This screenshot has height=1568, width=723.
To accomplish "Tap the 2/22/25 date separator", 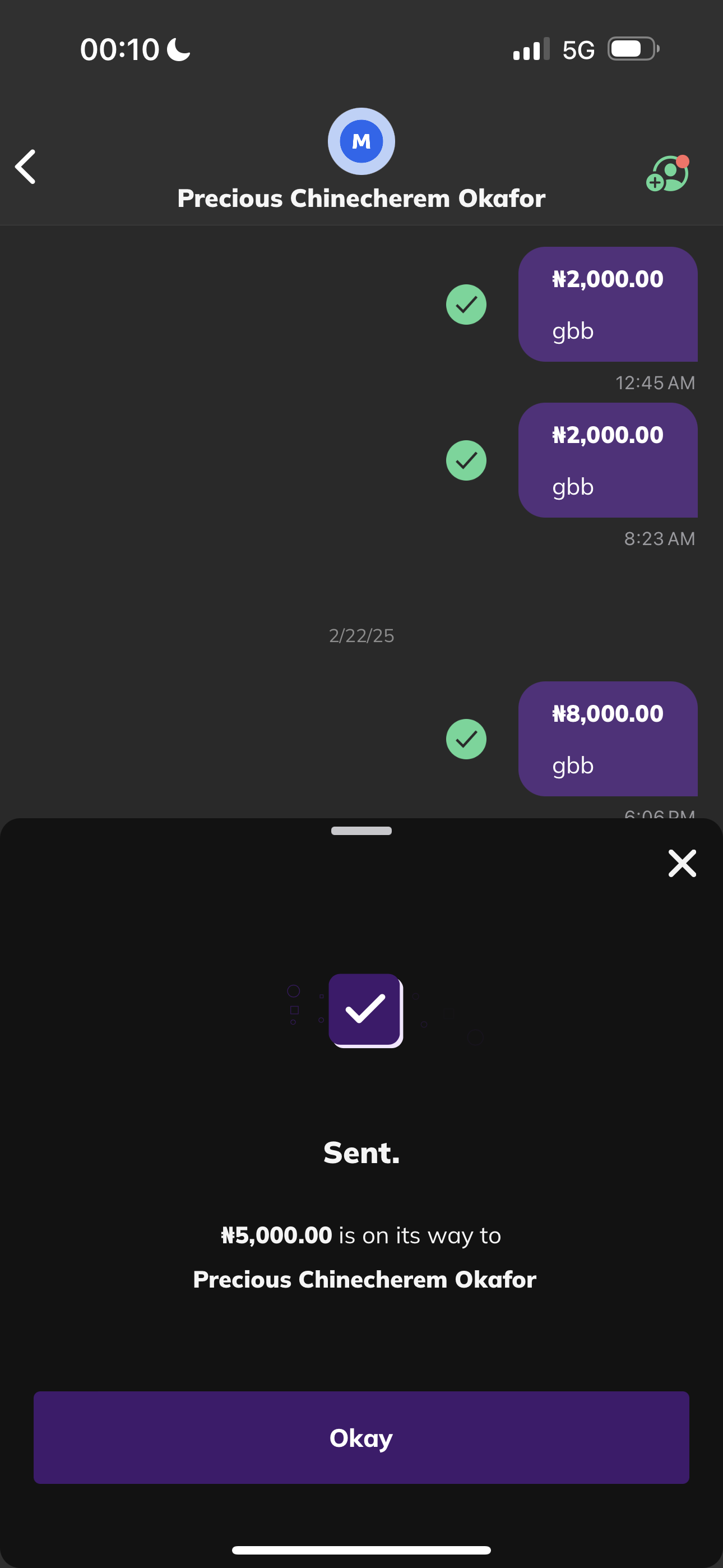I will click(x=361, y=635).
